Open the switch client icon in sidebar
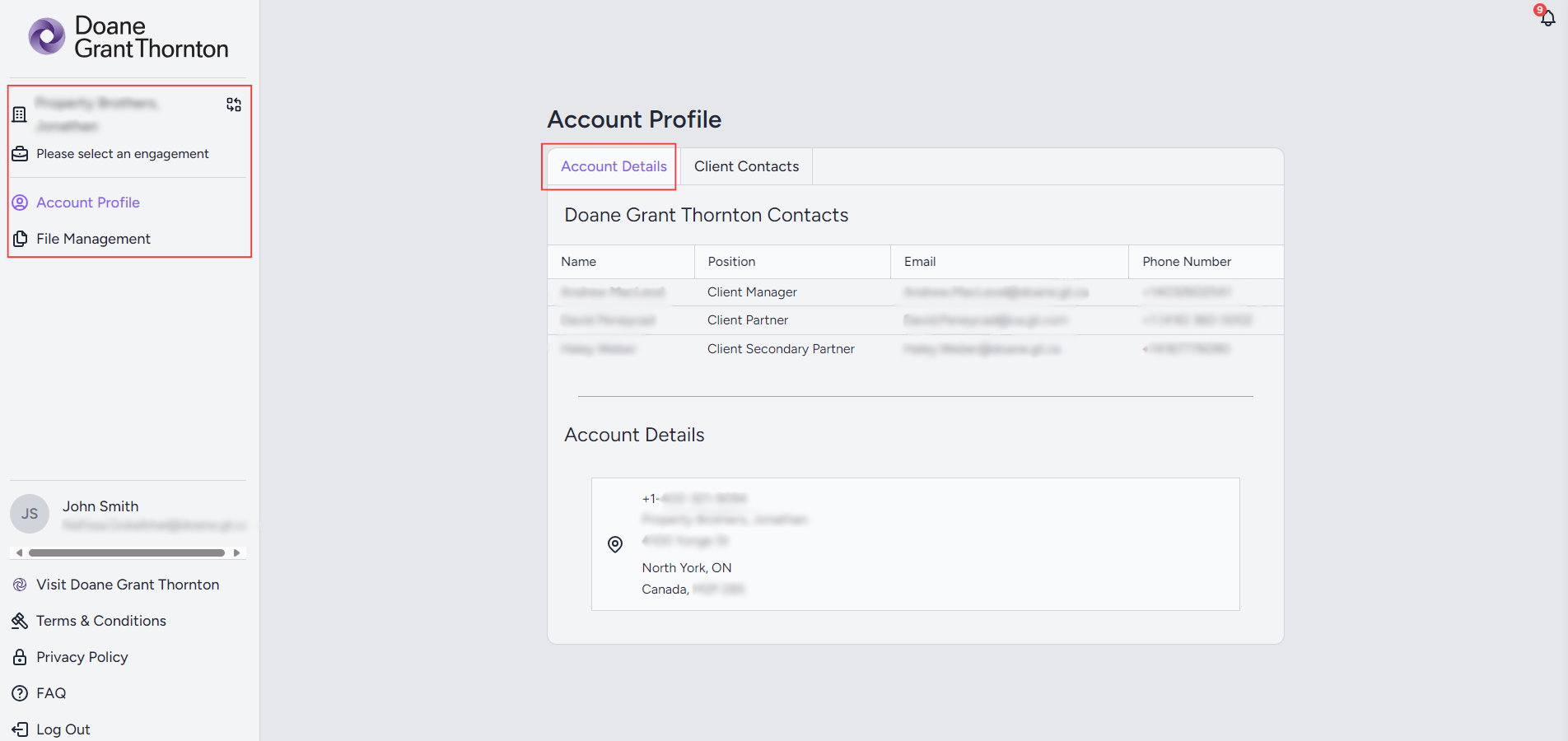Image resolution: width=1568 pixels, height=741 pixels. click(x=233, y=105)
